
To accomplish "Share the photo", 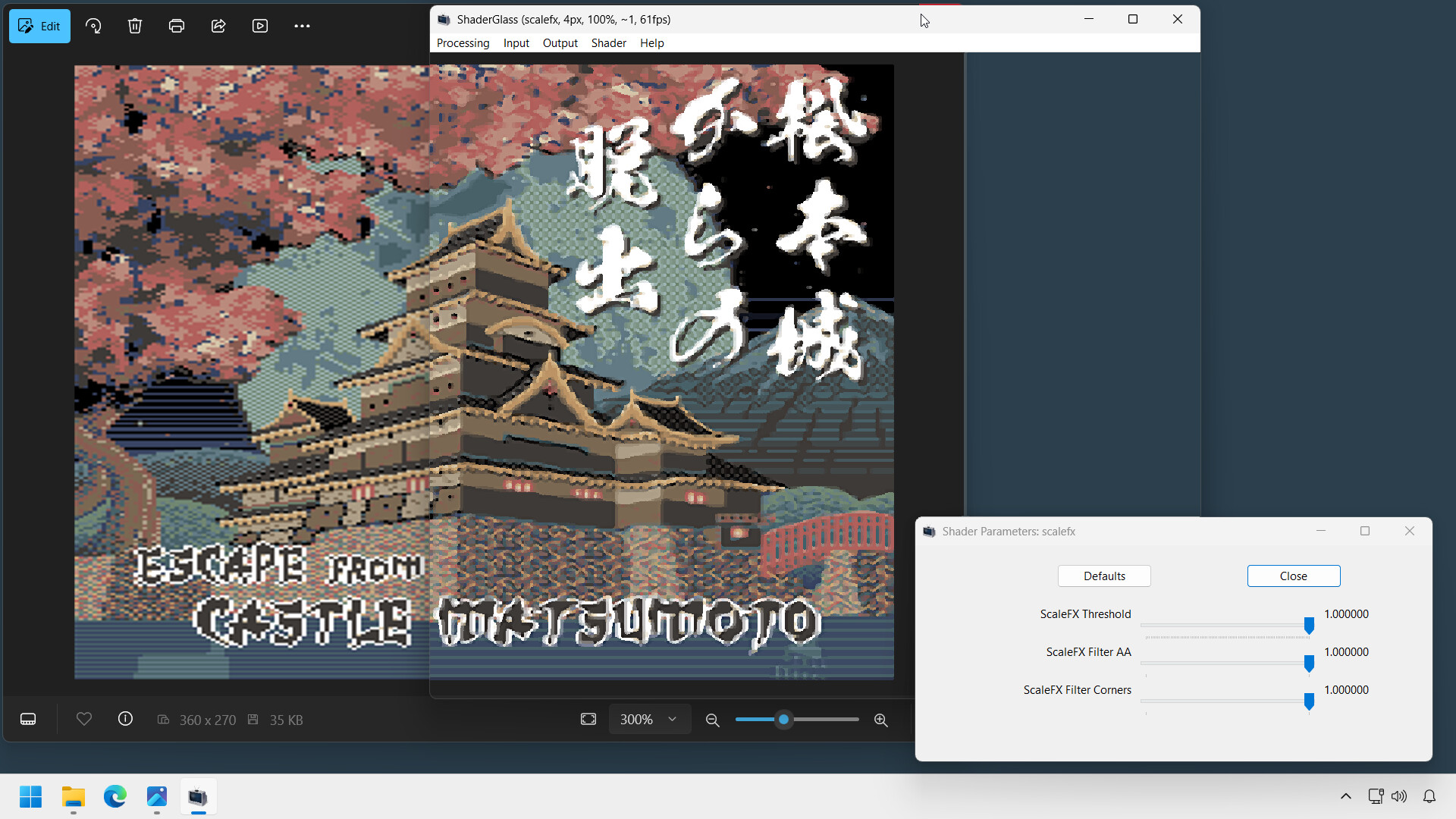I will 218,26.
